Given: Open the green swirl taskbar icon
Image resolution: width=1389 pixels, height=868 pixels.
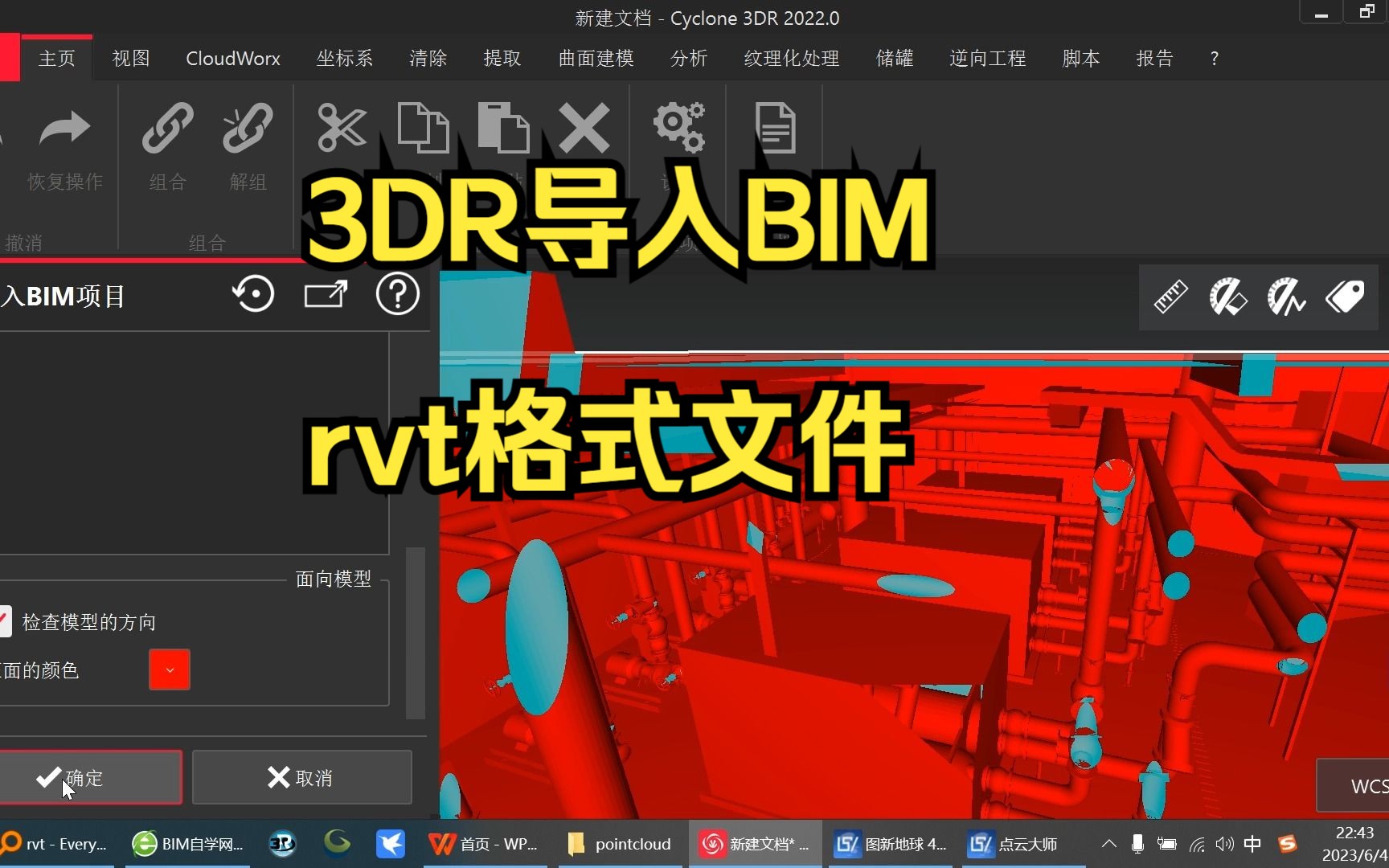Looking at the screenshot, I should tap(337, 844).
